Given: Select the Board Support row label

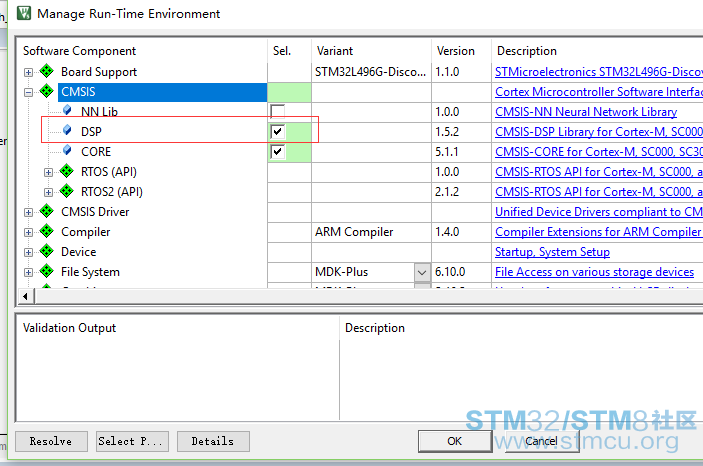Looking at the screenshot, I should pyautogui.click(x=99, y=72).
